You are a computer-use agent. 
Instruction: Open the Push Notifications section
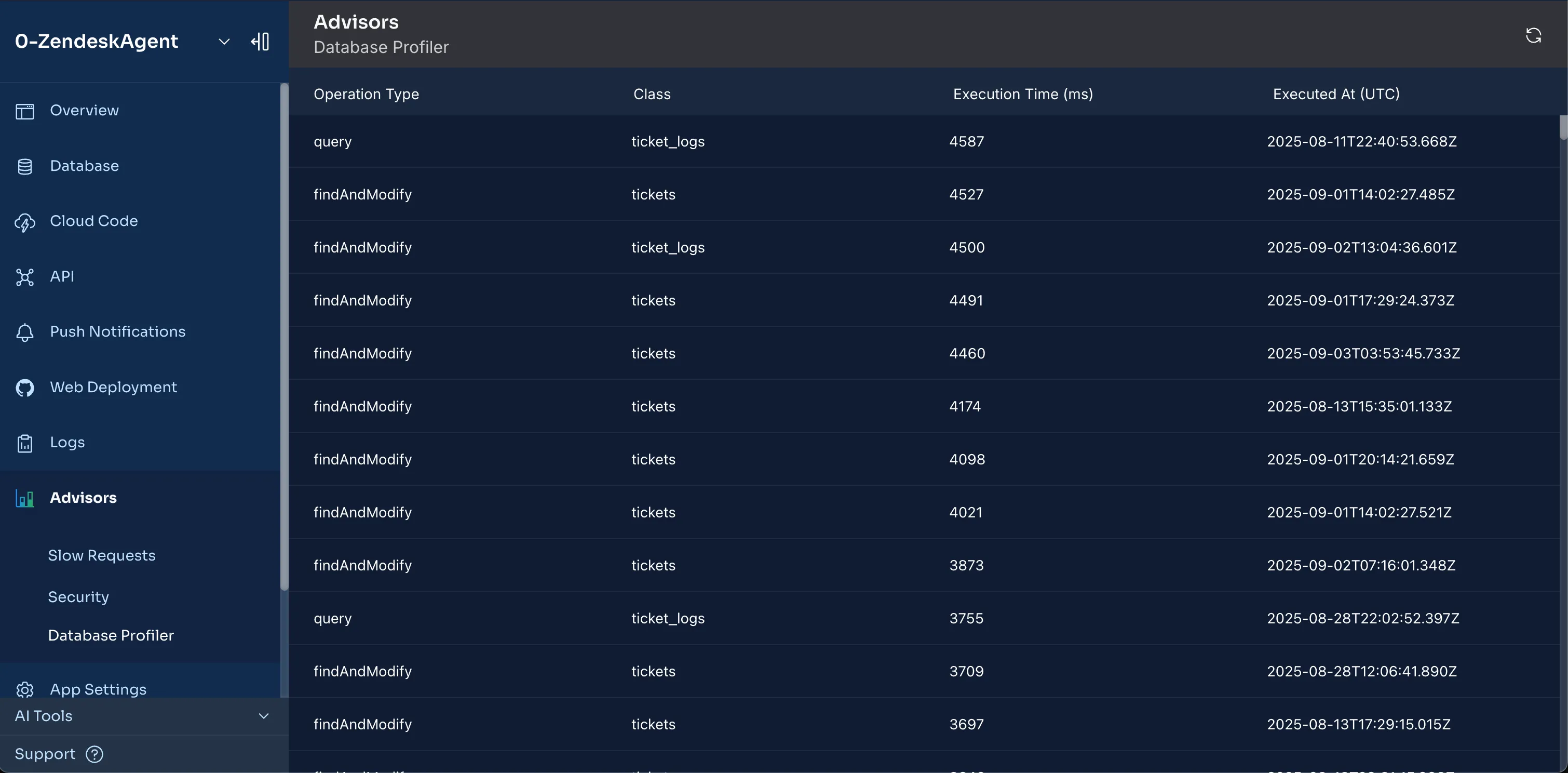pyautogui.click(x=117, y=332)
